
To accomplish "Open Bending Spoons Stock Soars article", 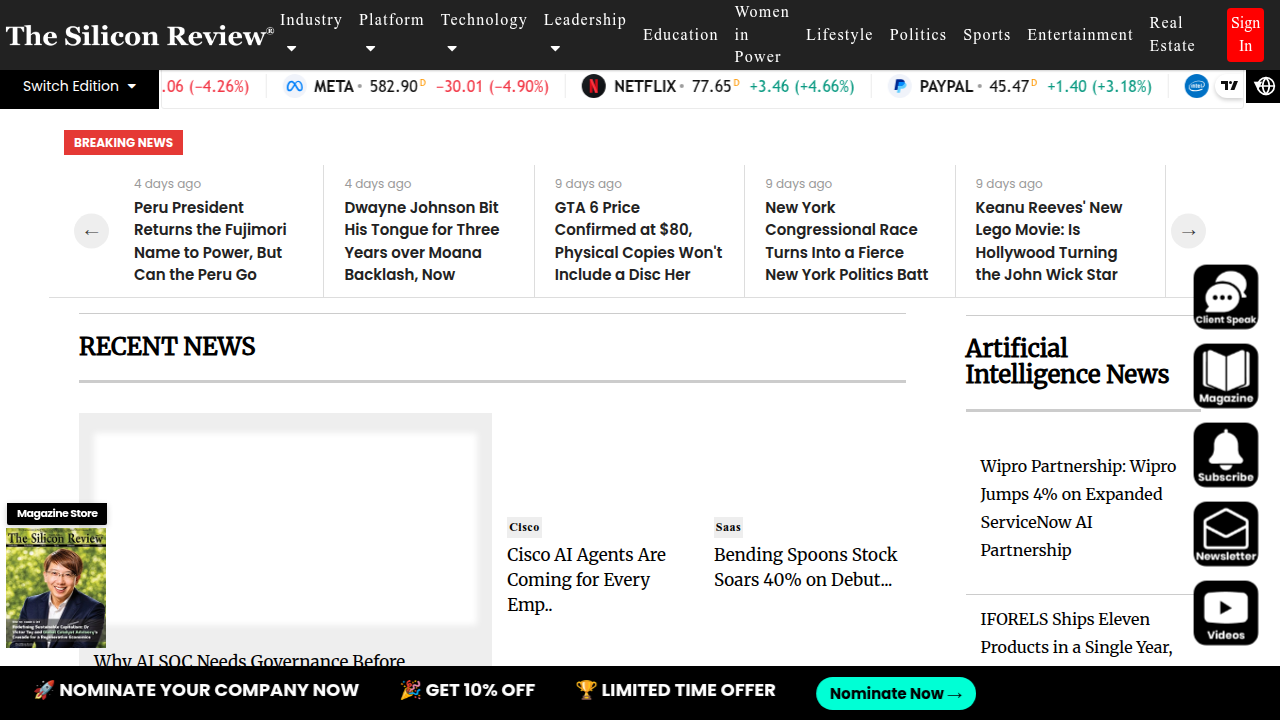I will (x=806, y=567).
